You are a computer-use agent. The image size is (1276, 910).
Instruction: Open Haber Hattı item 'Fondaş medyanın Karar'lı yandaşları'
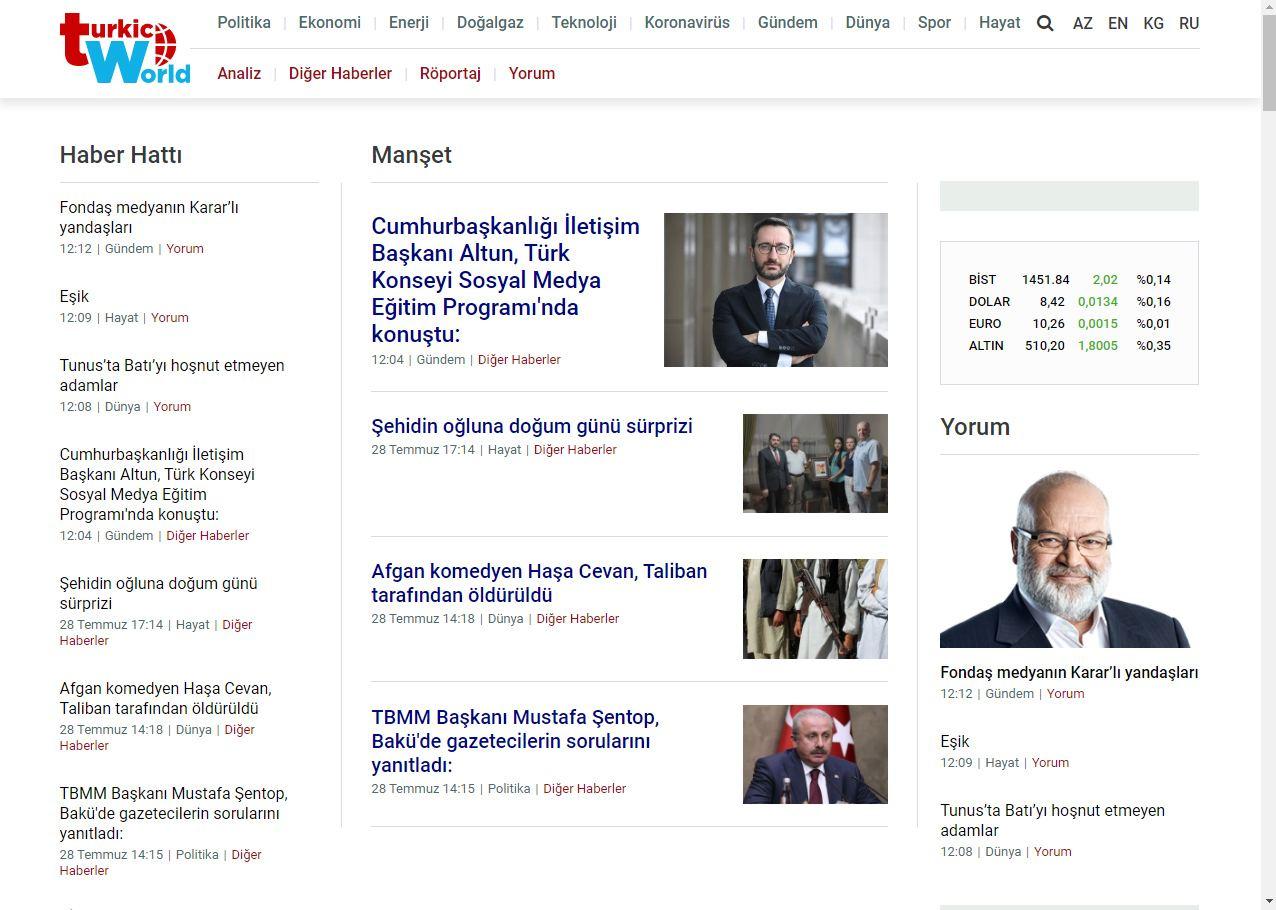click(x=149, y=217)
